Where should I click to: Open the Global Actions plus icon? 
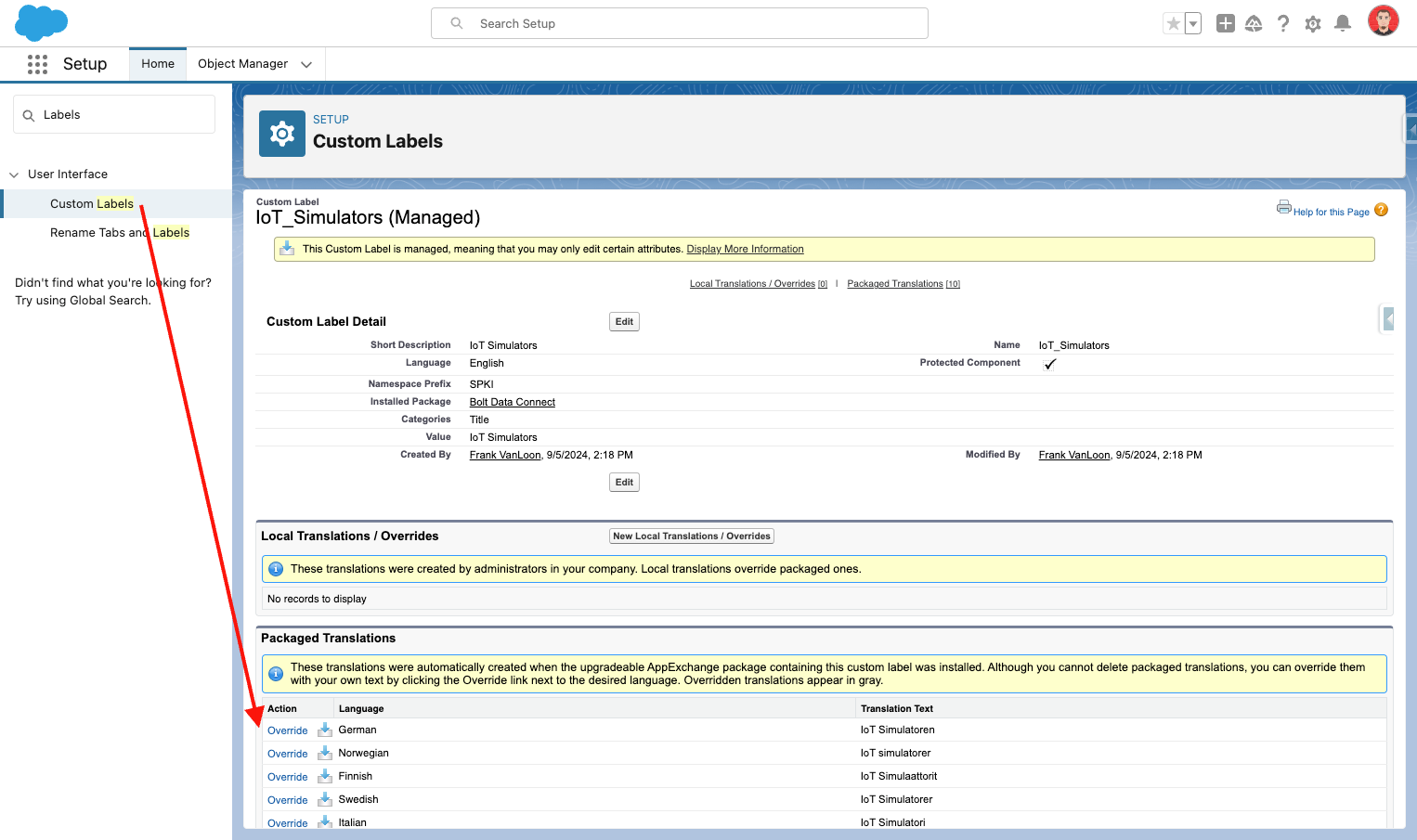(x=1226, y=24)
